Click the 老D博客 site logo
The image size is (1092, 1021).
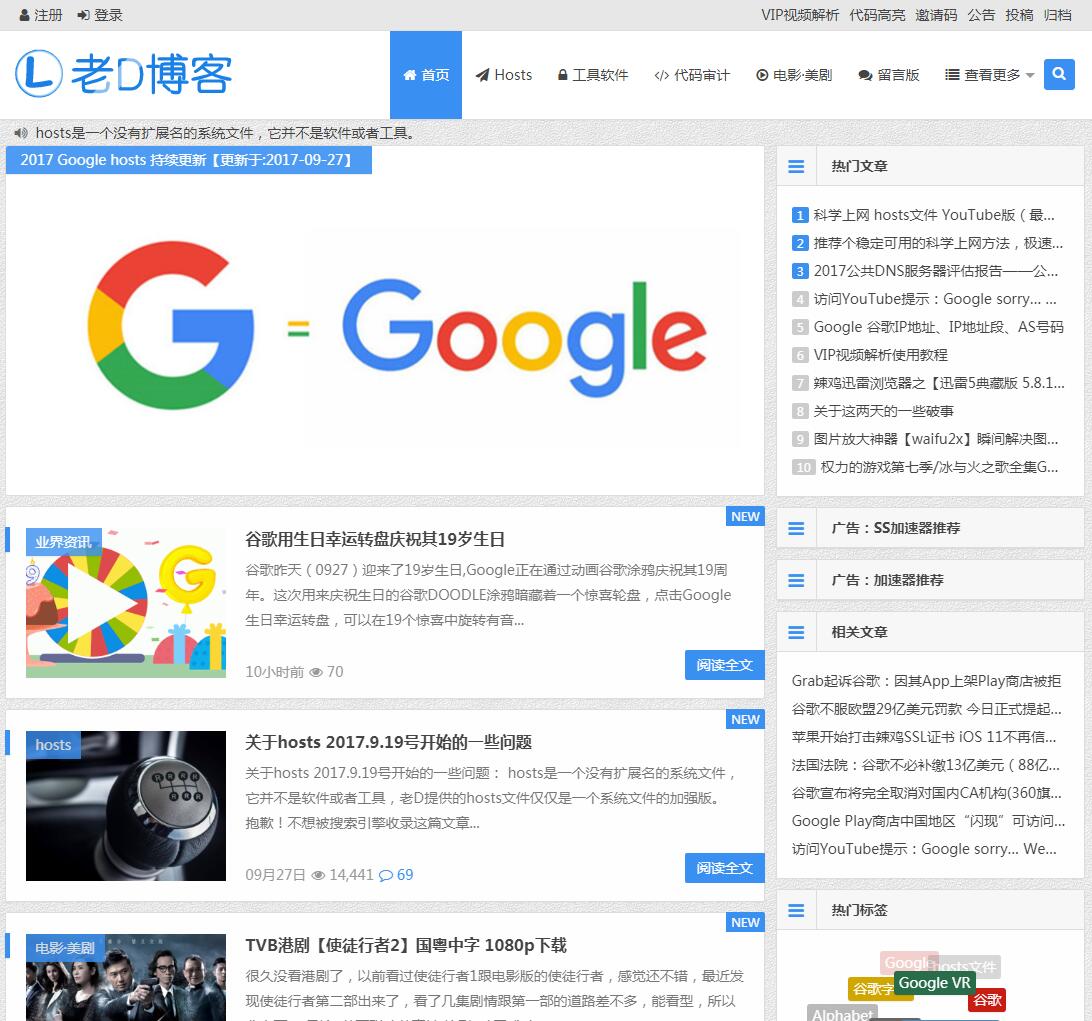[x=124, y=73]
